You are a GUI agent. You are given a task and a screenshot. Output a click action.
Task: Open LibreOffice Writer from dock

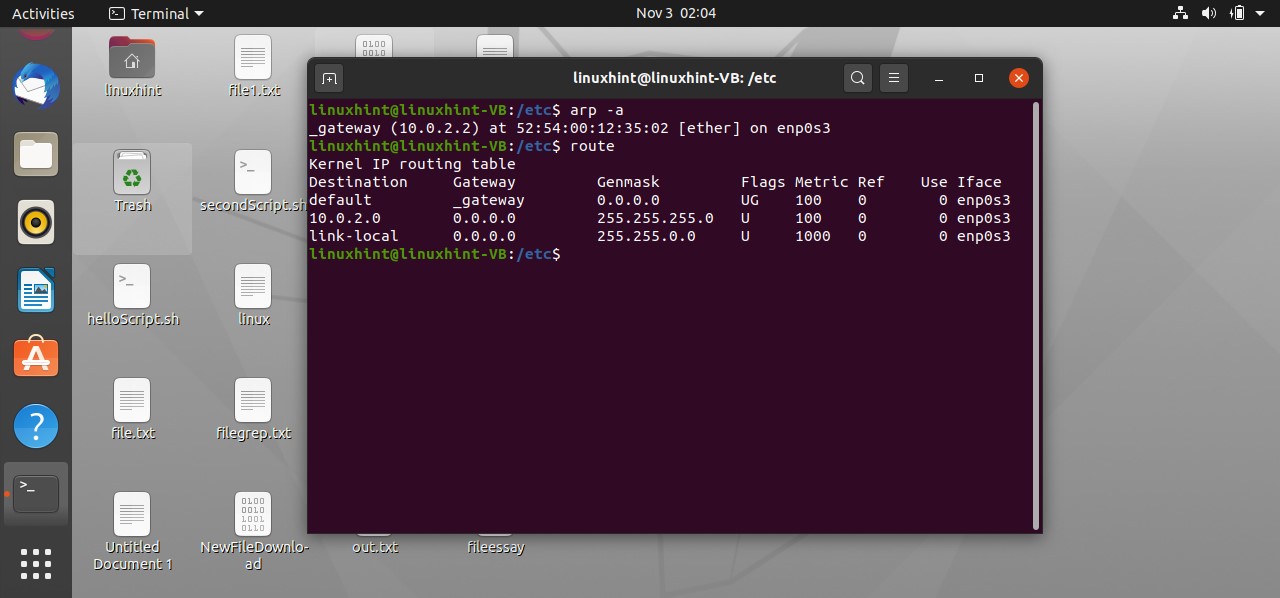[36, 291]
